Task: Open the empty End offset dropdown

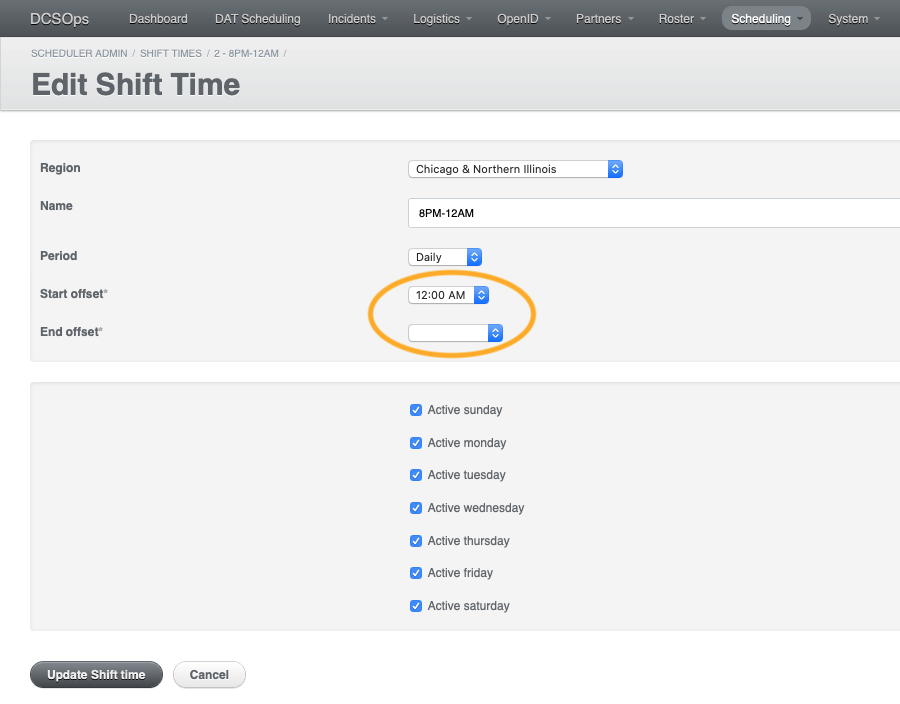Action: tap(455, 333)
